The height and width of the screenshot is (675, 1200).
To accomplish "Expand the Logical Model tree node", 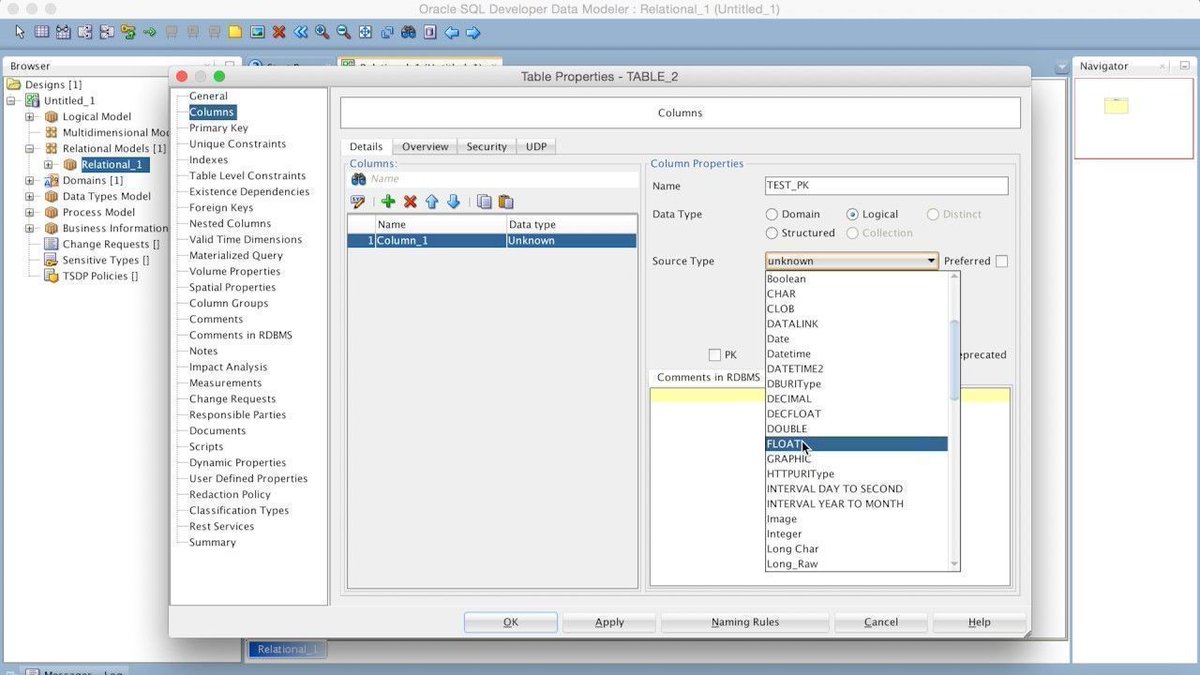I will pyautogui.click(x=30, y=117).
